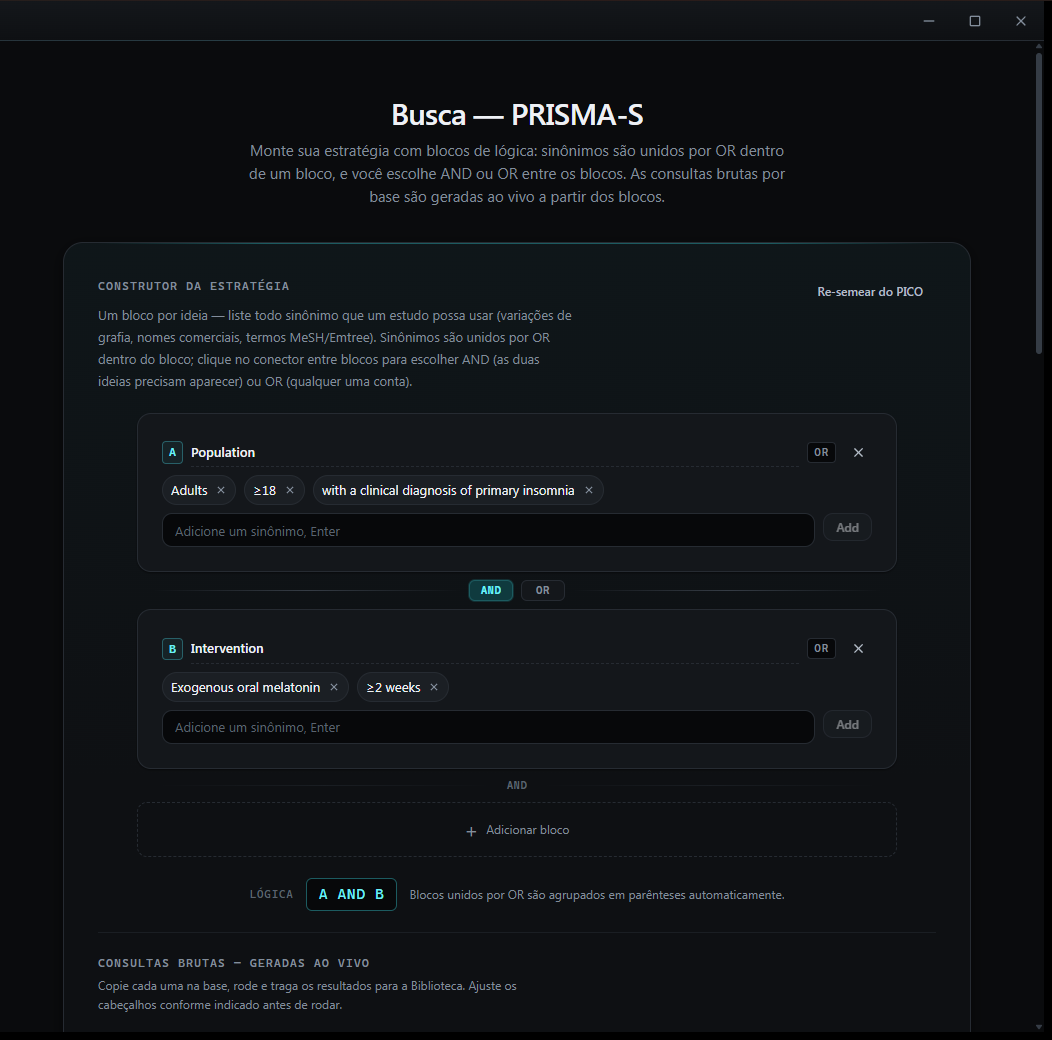1052x1040 pixels.
Task: Click the Adults chip label
Action: [189, 490]
